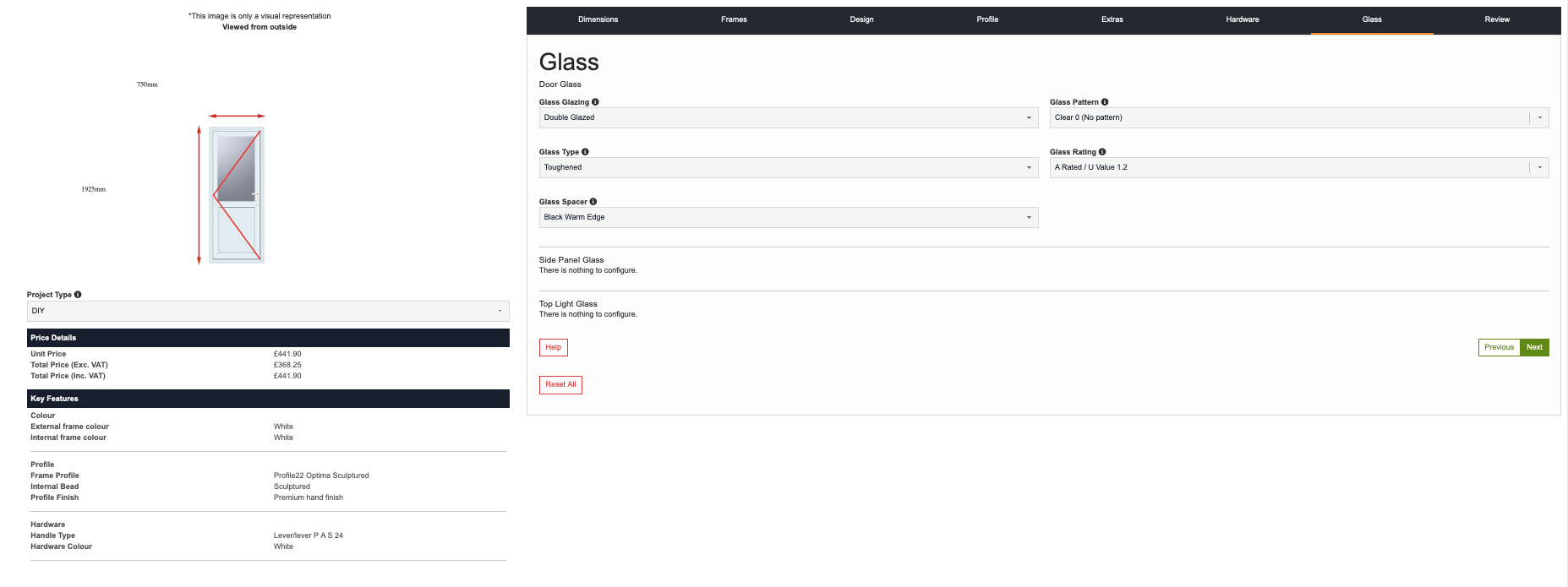Open the Glass Spacer dropdown
This screenshot has width=1568, height=587.
click(788, 218)
